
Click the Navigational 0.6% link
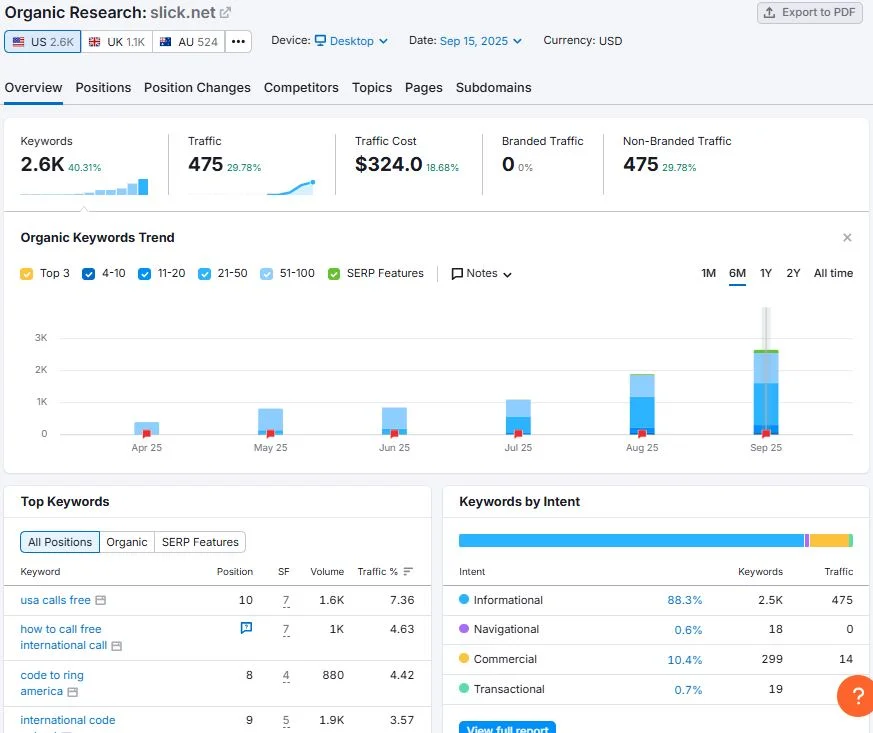[x=688, y=630]
